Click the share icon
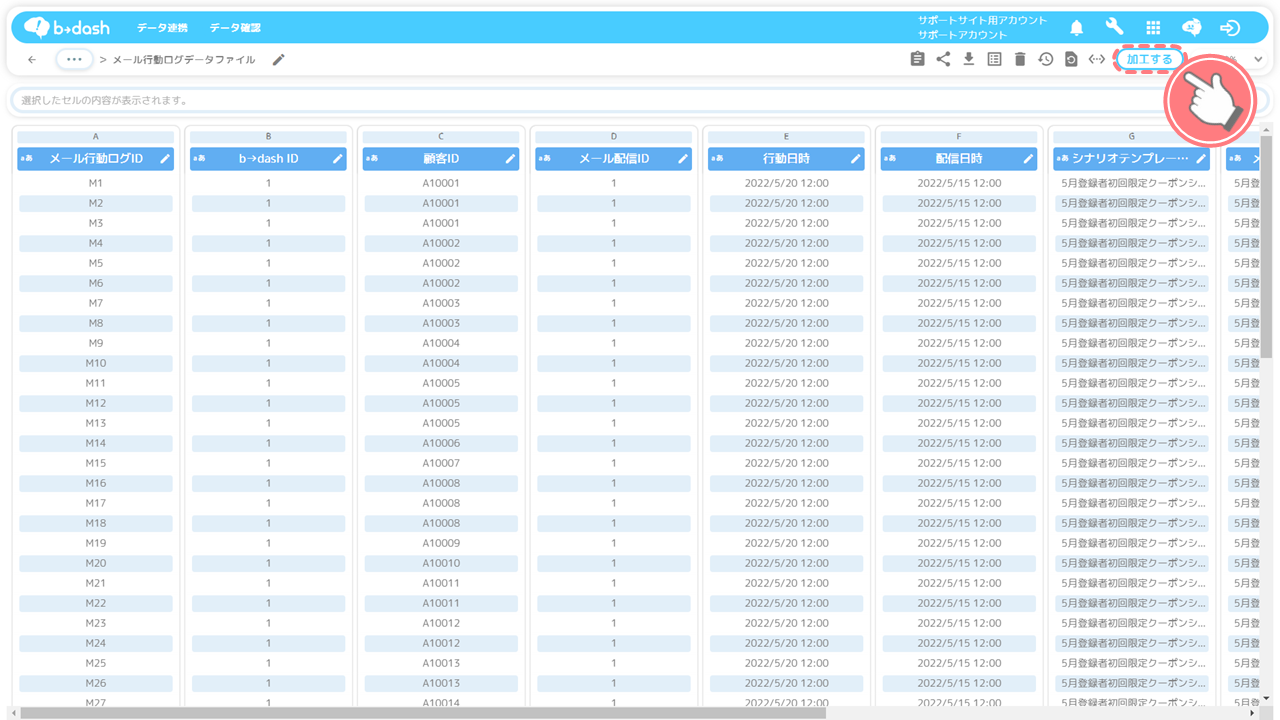The height and width of the screenshot is (720, 1280). pyautogui.click(x=943, y=60)
